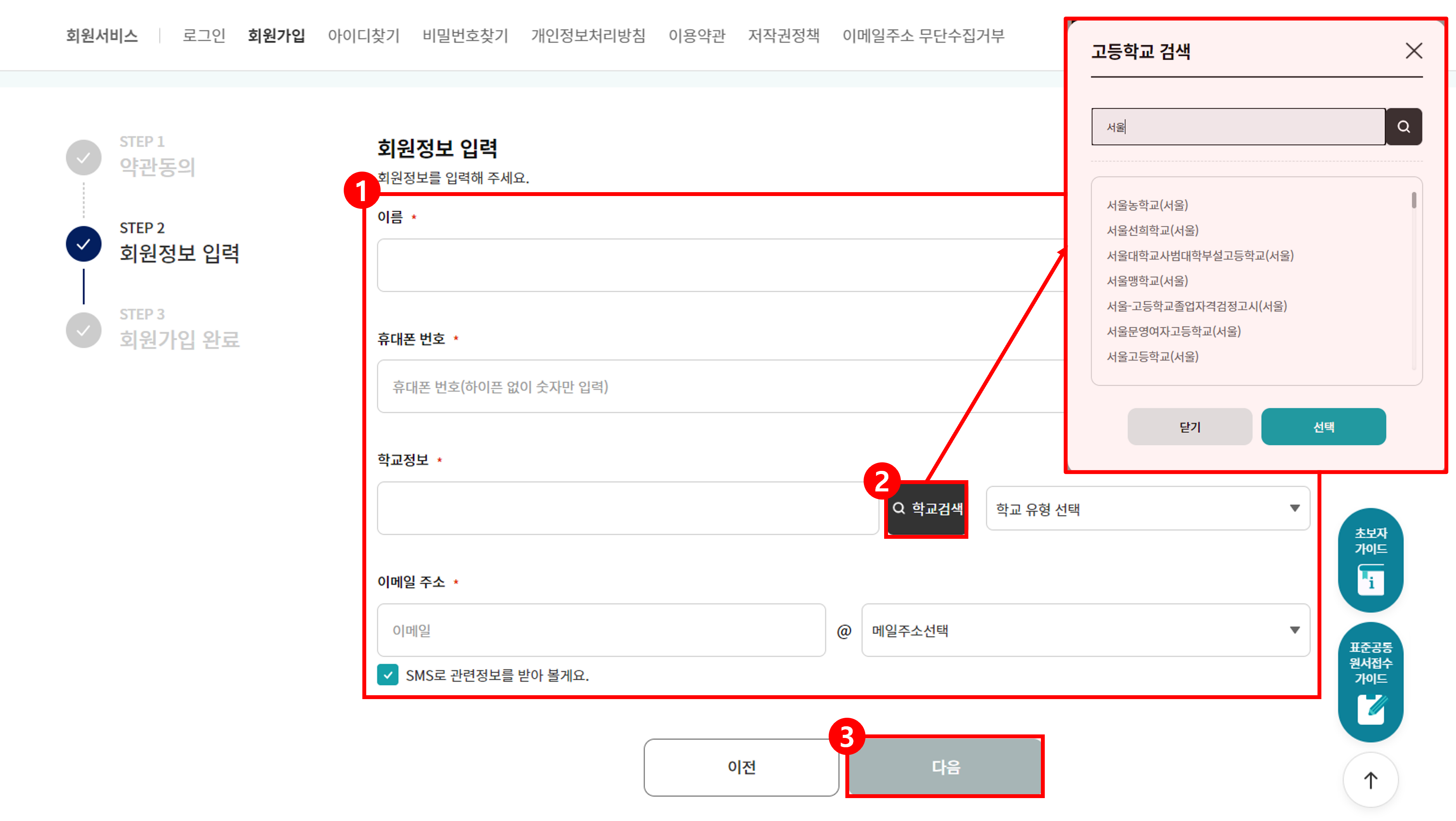Click the school list scrollbar thumb
Screen dimensions: 1456x821
[1414, 200]
